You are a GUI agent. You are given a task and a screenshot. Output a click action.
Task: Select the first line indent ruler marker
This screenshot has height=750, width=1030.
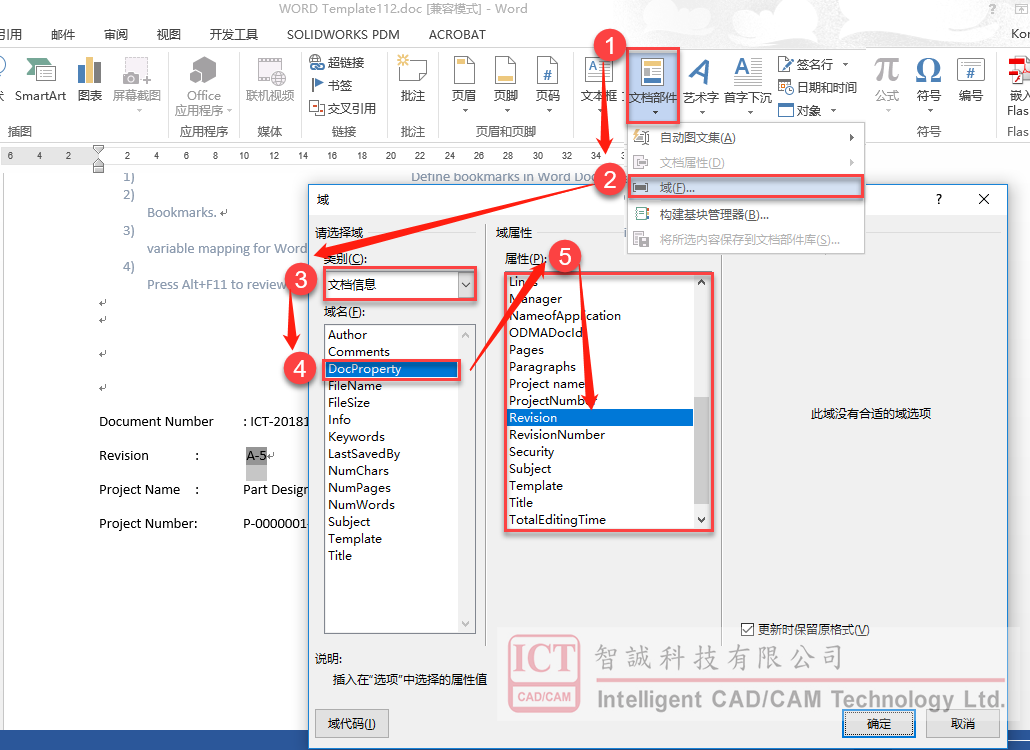coord(99,150)
